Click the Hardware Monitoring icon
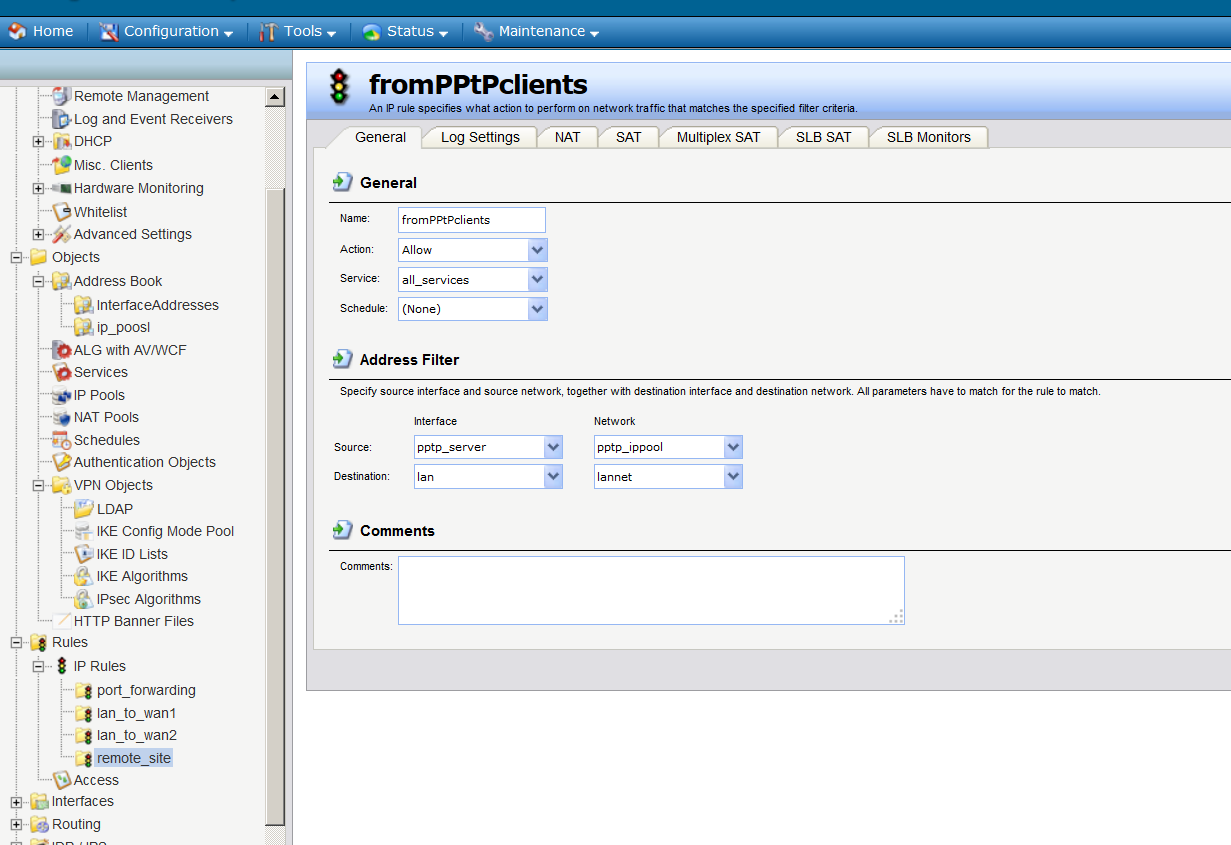The image size is (1231, 845). 61,188
